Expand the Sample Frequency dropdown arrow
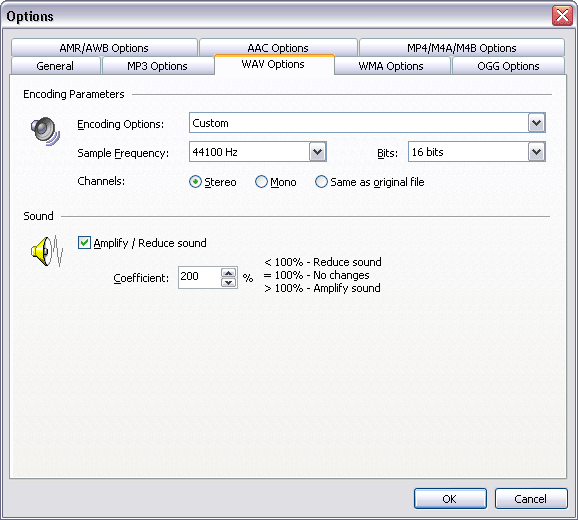578x520 pixels. pos(317,151)
